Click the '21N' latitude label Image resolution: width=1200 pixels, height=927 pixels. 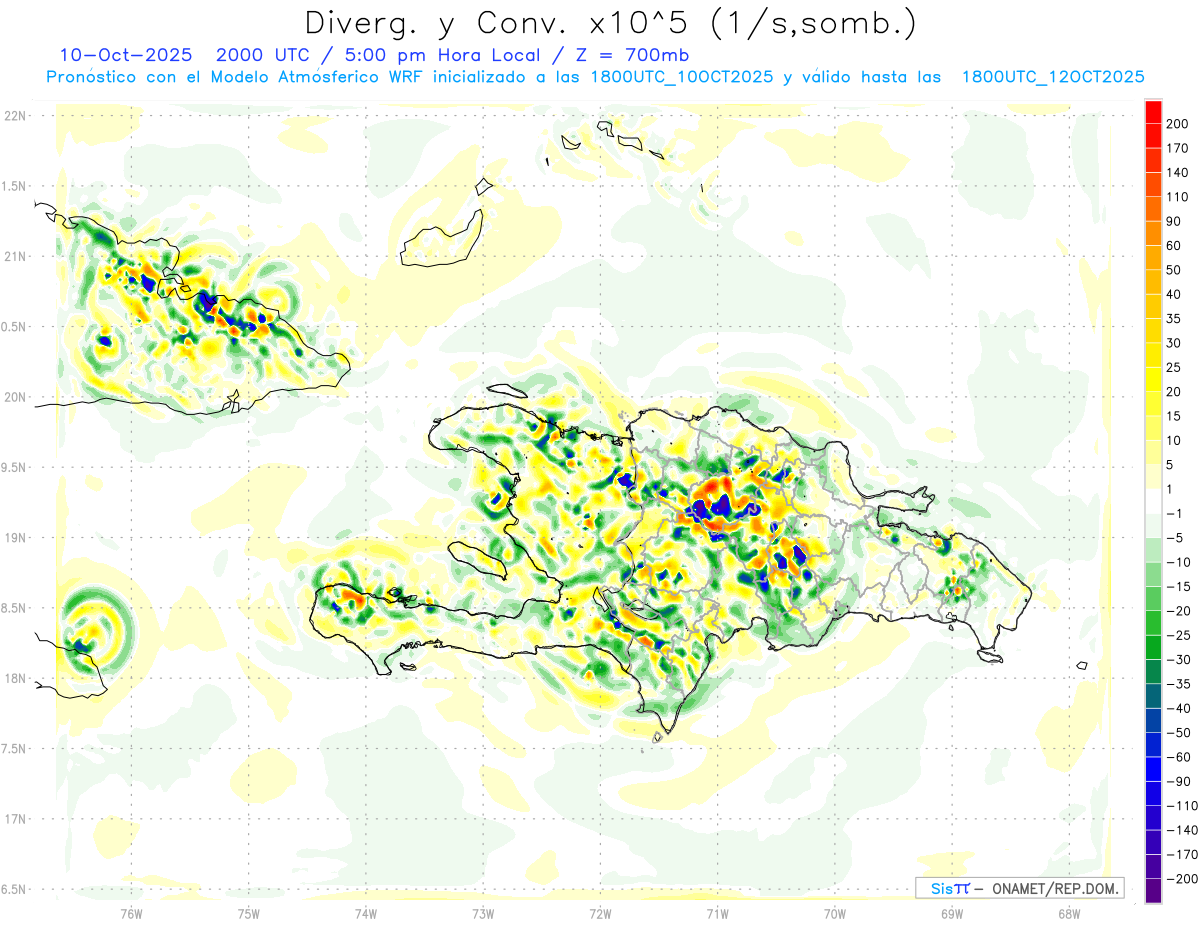pyautogui.click(x=17, y=256)
